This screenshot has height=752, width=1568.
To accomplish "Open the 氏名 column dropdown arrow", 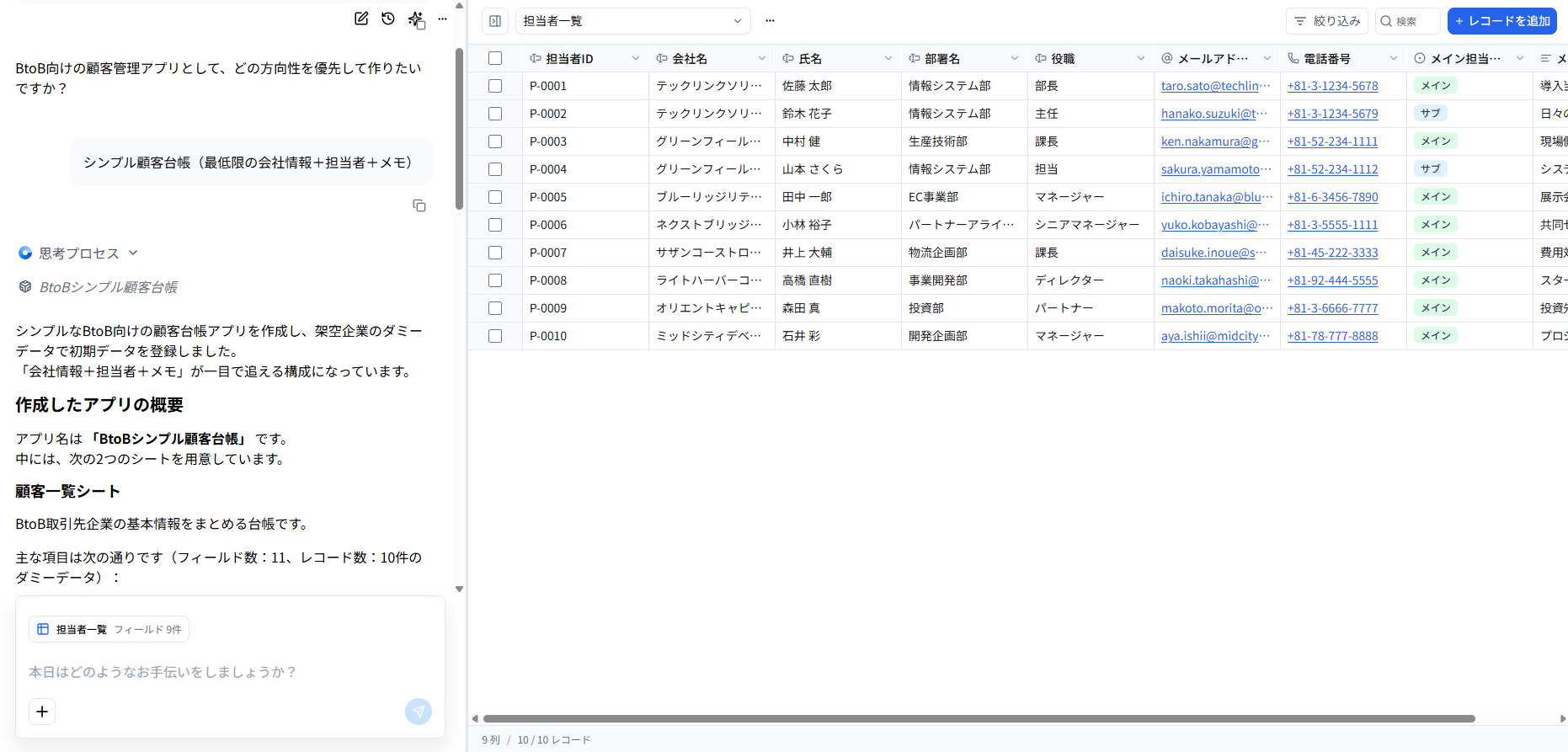I will [888, 58].
